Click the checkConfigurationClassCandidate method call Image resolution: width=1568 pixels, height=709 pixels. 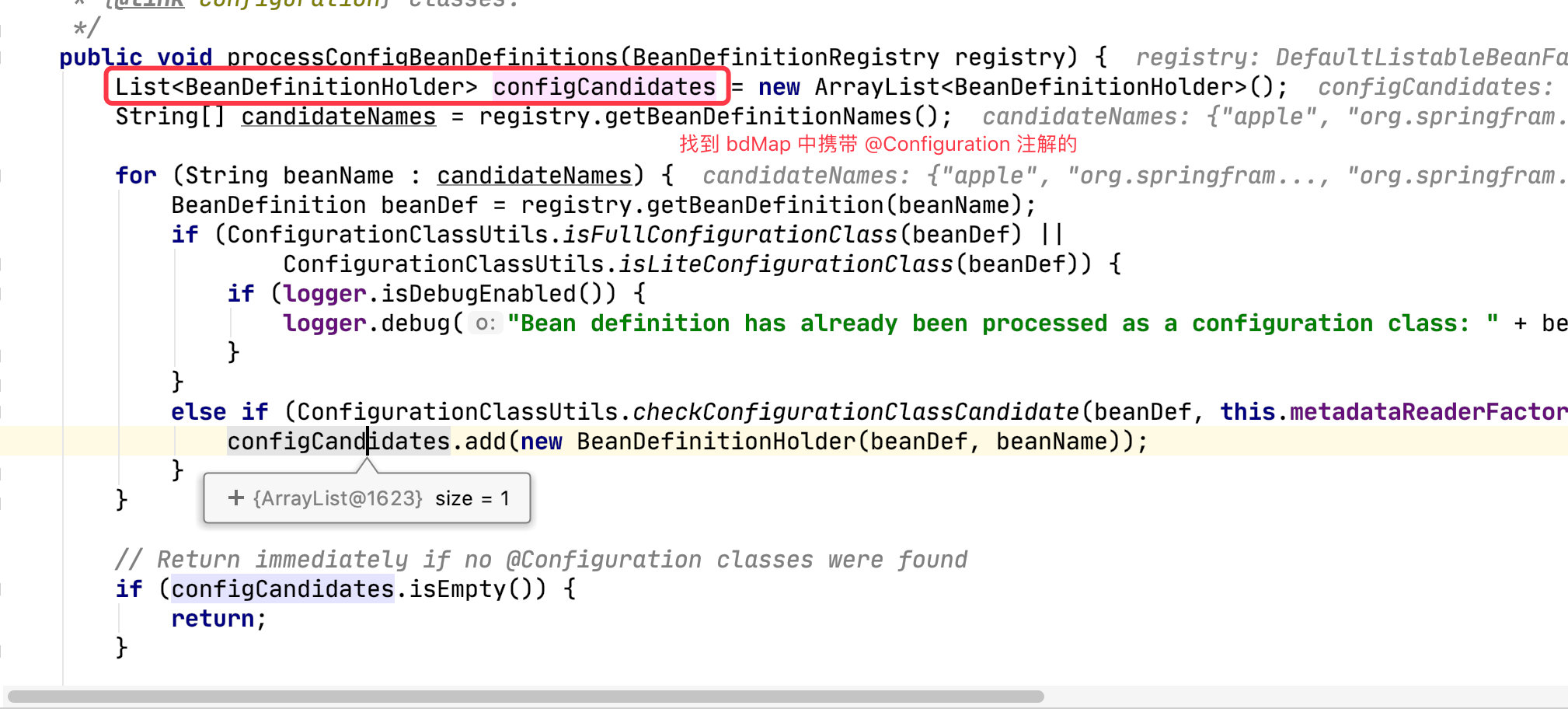click(855, 412)
